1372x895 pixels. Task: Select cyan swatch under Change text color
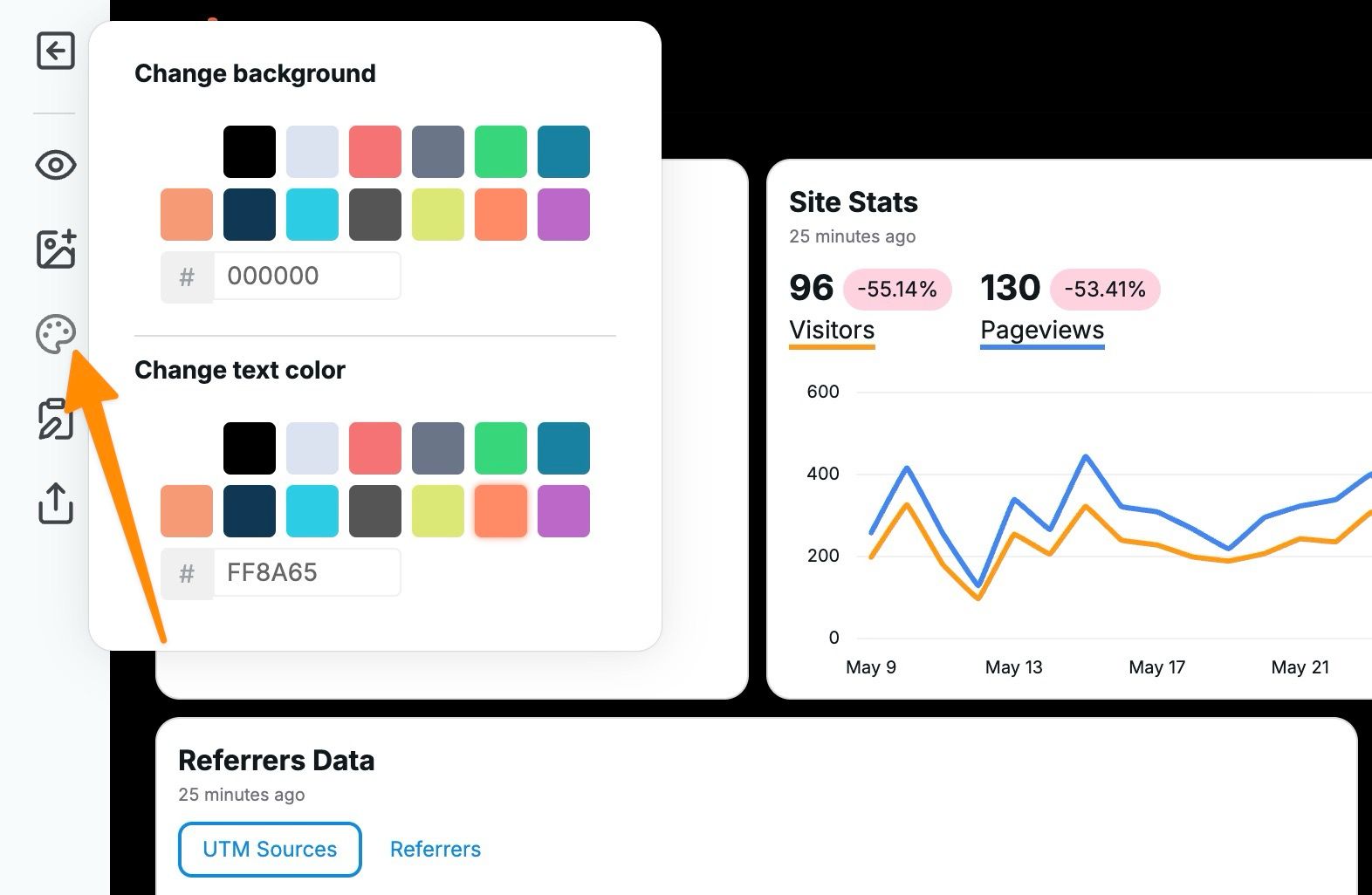click(x=312, y=511)
